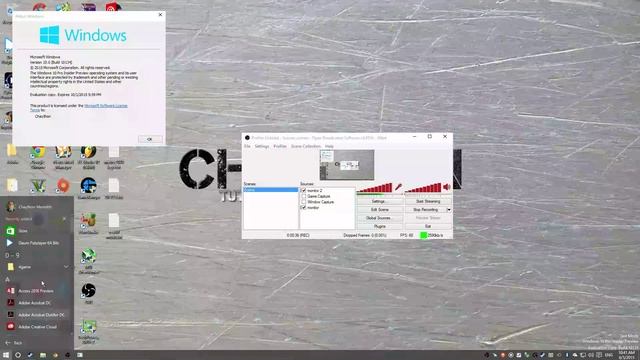Click the OBS Settings button
Viewport: 640px width, 360px height.
(379, 202)
